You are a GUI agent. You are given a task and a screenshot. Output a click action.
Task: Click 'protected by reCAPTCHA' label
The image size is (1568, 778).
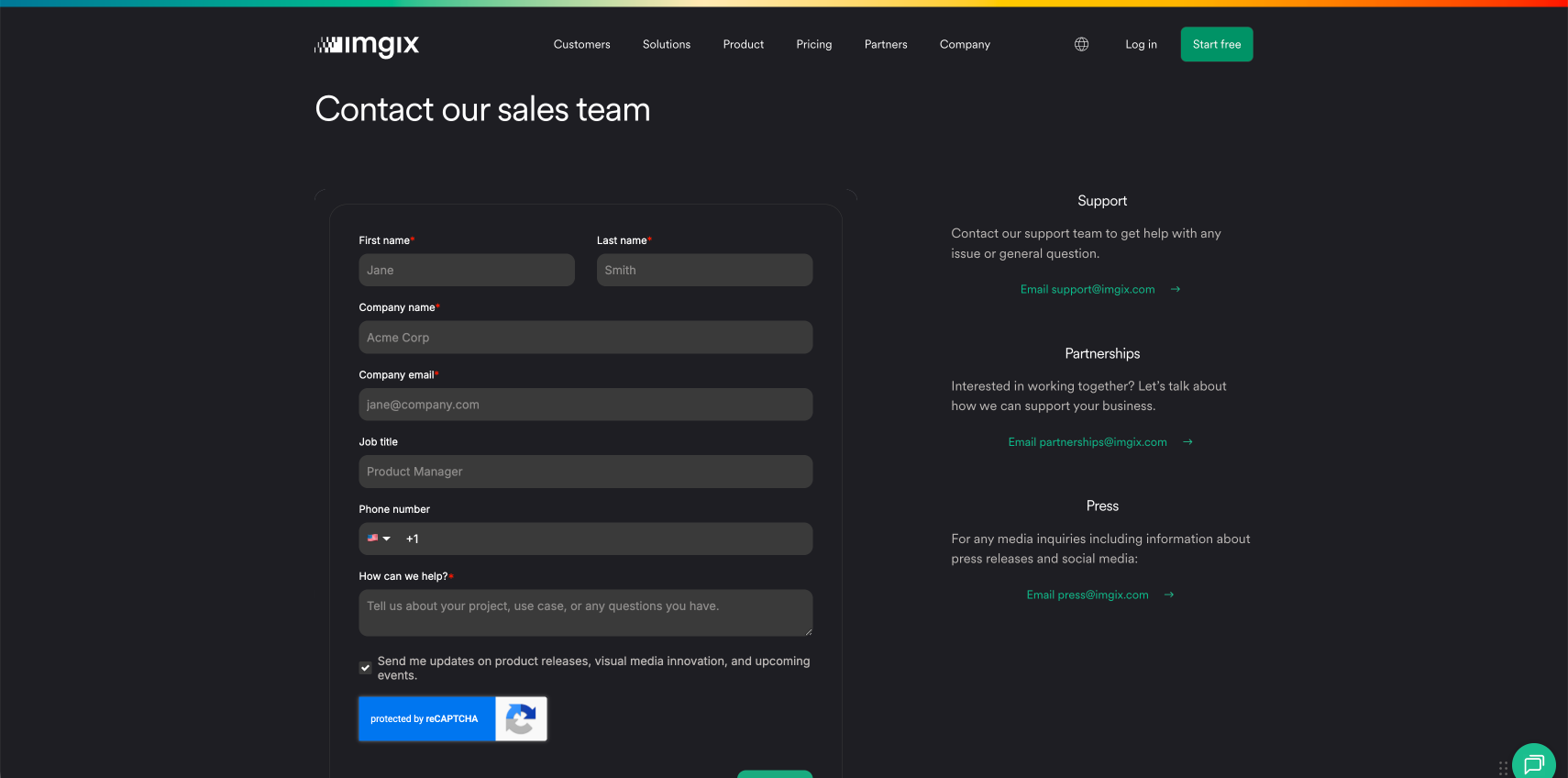[x=425, y=719]
